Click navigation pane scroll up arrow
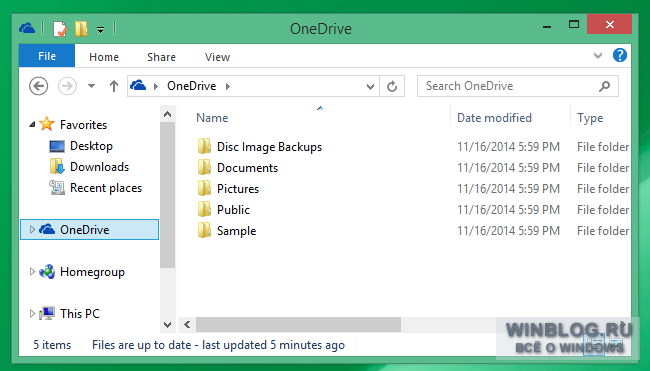The height and width of the screenshot is (371, 650). point(167,114)
